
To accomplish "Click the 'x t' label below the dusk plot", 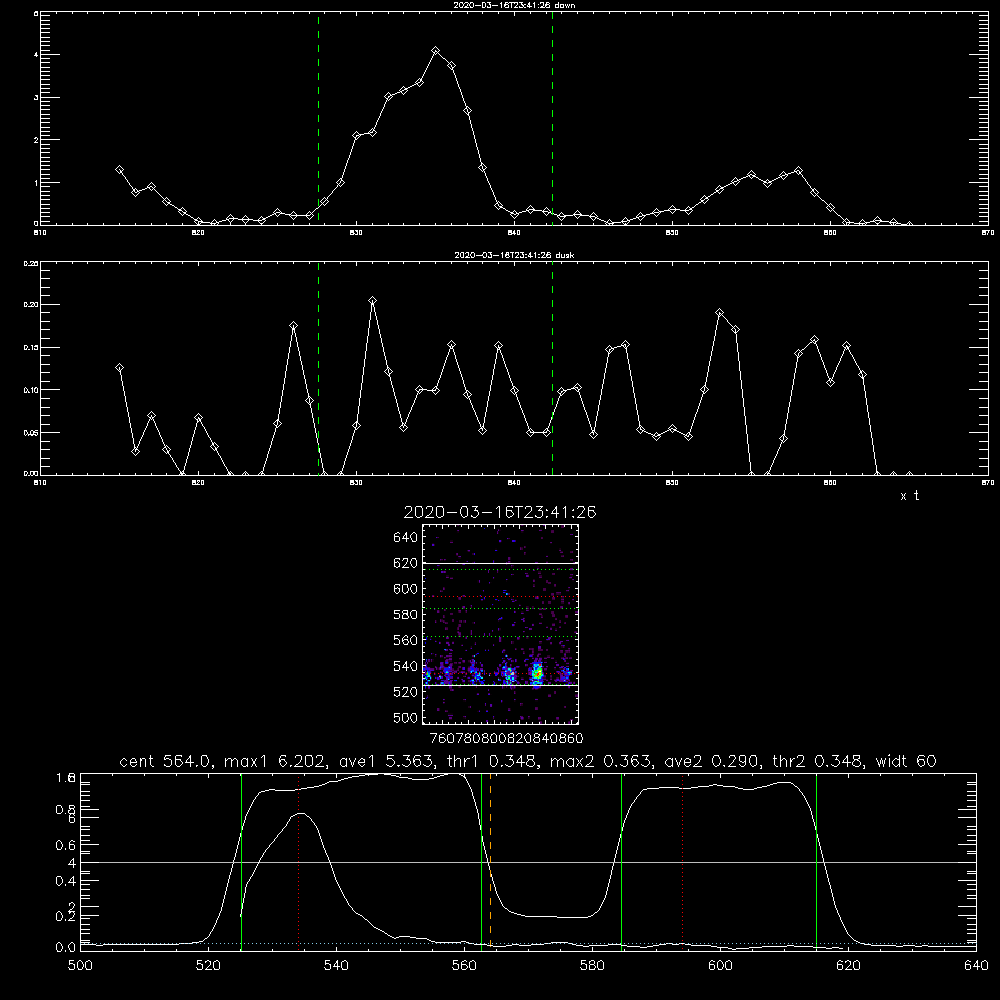I will 909,496.
